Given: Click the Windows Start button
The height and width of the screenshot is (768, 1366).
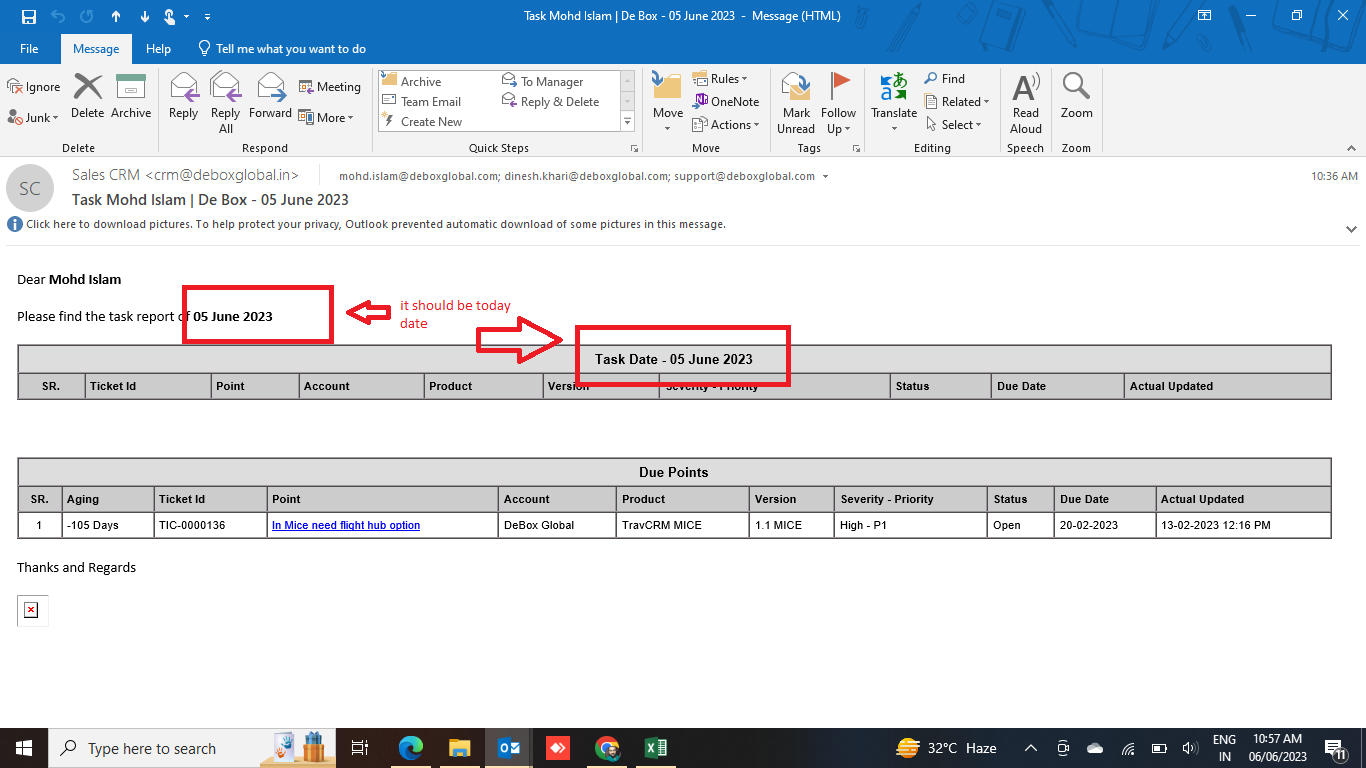Looking at the screenshot, I should tap(24, 748).
